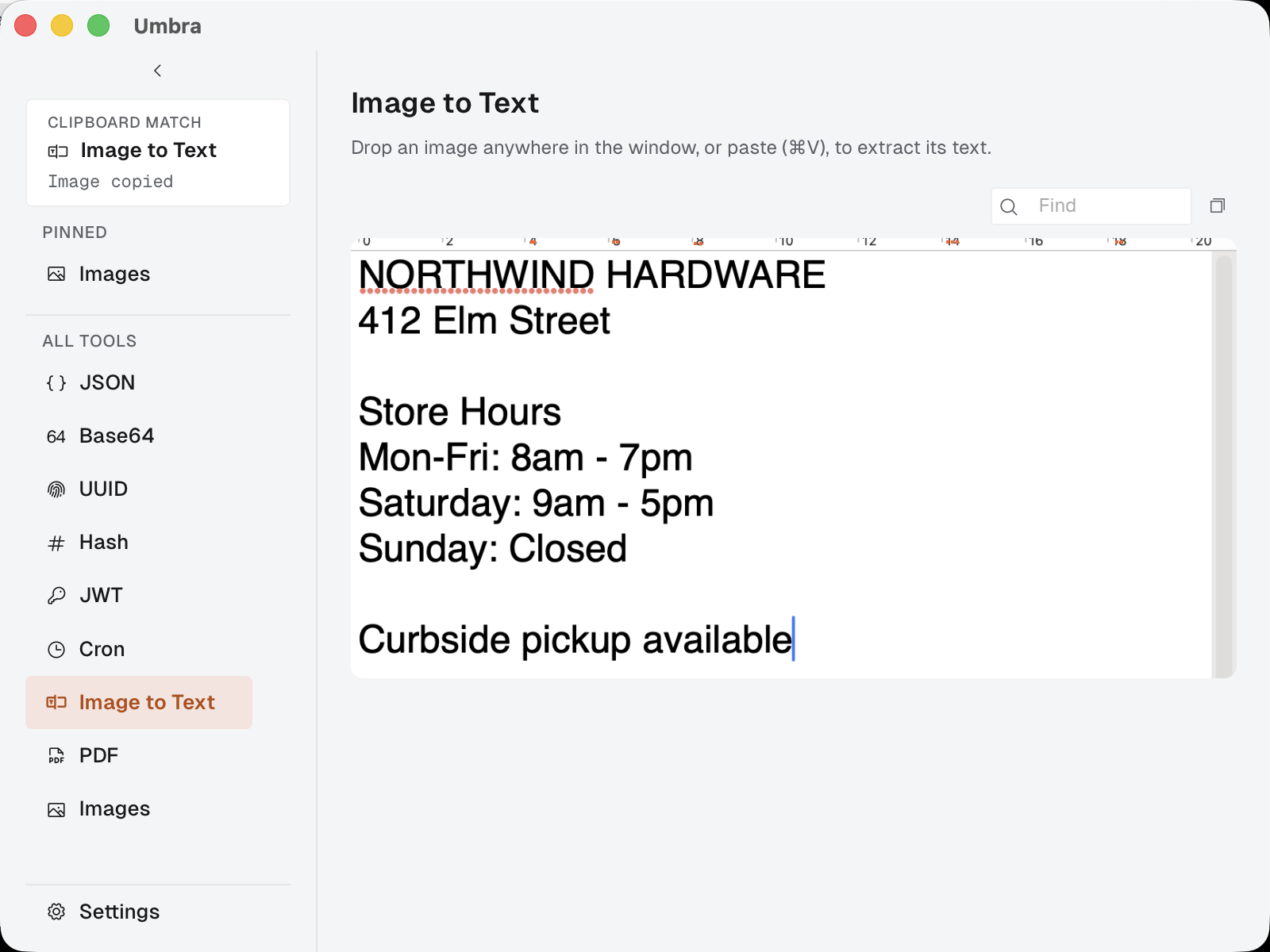Click the pinned Images picture icon
This screenshot has width=1270, height=952.
[x=56, y=274]
